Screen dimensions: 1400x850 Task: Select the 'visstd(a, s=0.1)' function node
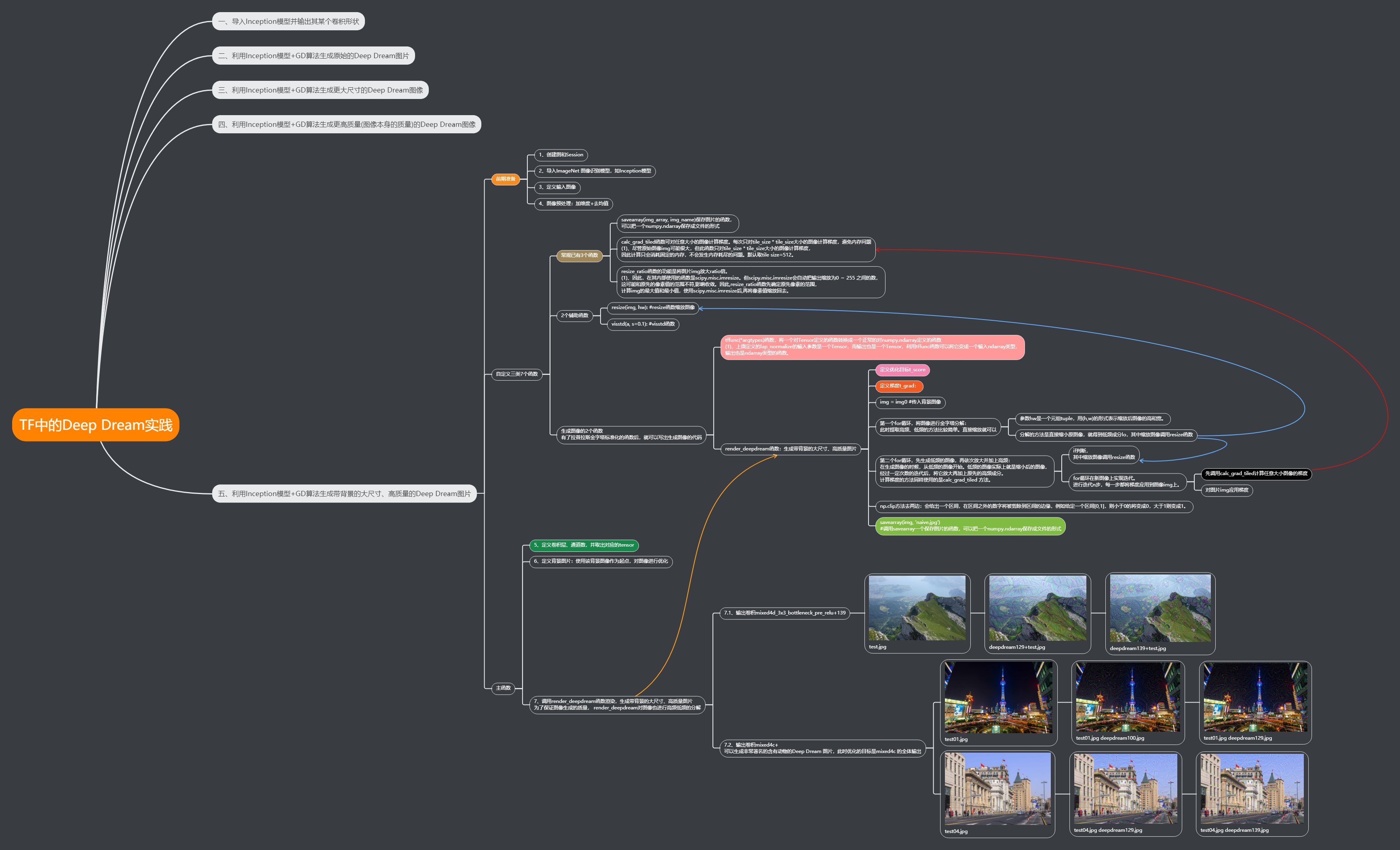point(643,324)
